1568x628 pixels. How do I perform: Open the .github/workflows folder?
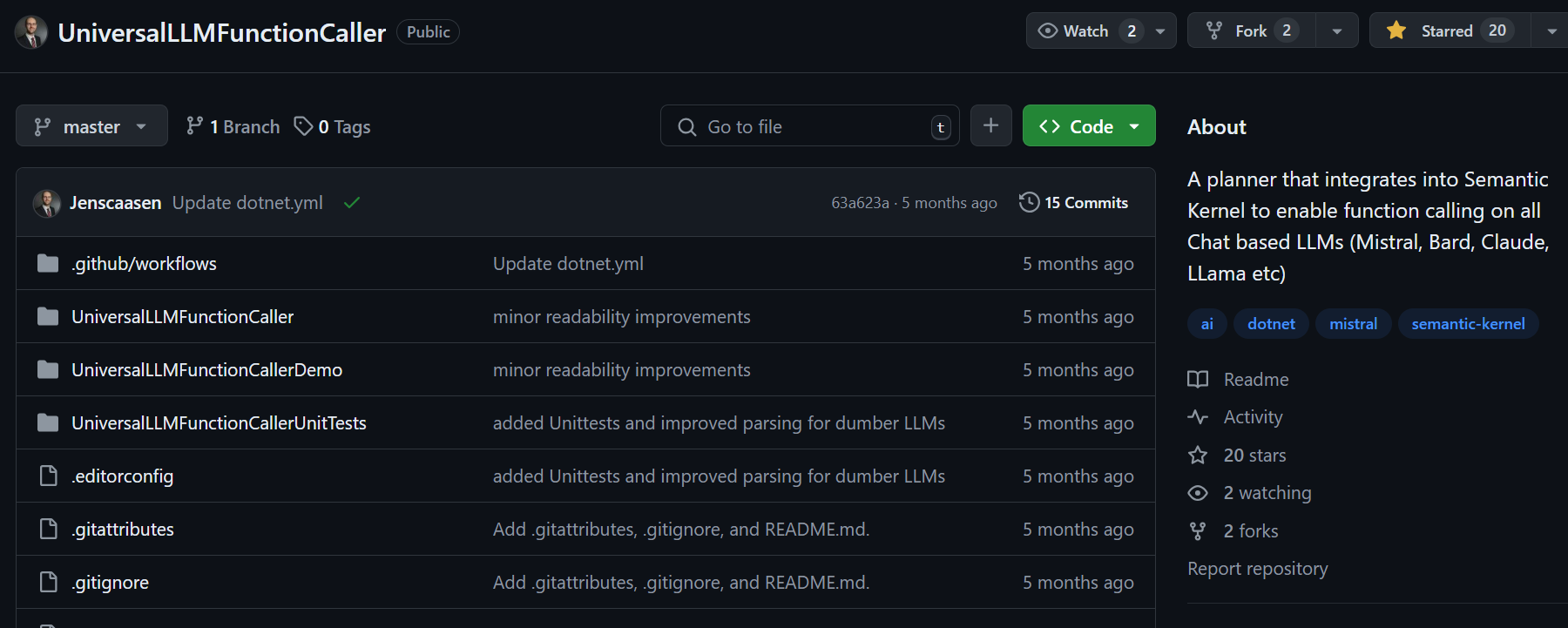click(144, 264)
